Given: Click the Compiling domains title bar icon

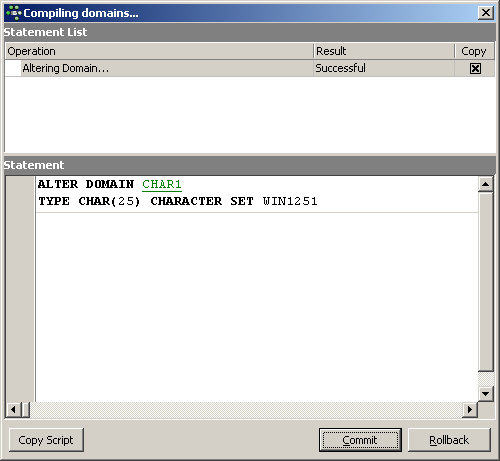Looking at the screenshot, I should (14, 13).
